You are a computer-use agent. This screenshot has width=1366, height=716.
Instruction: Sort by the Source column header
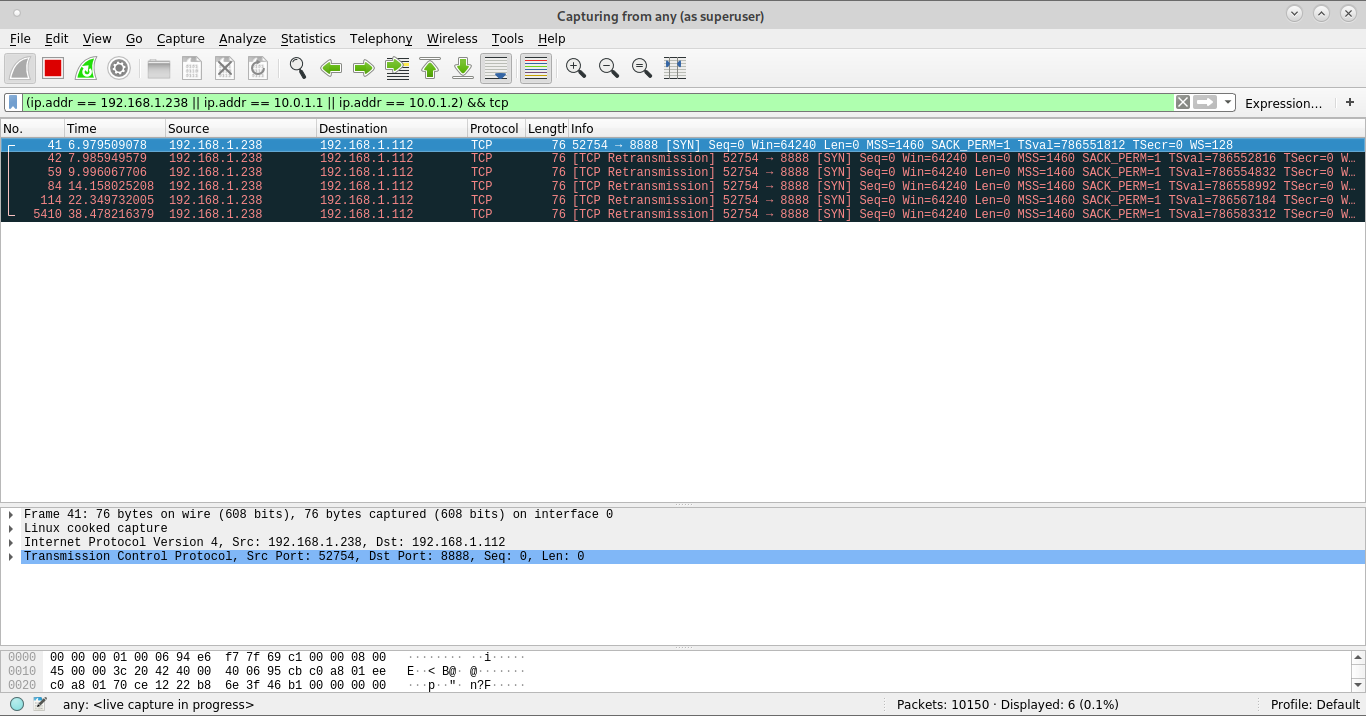241,128
